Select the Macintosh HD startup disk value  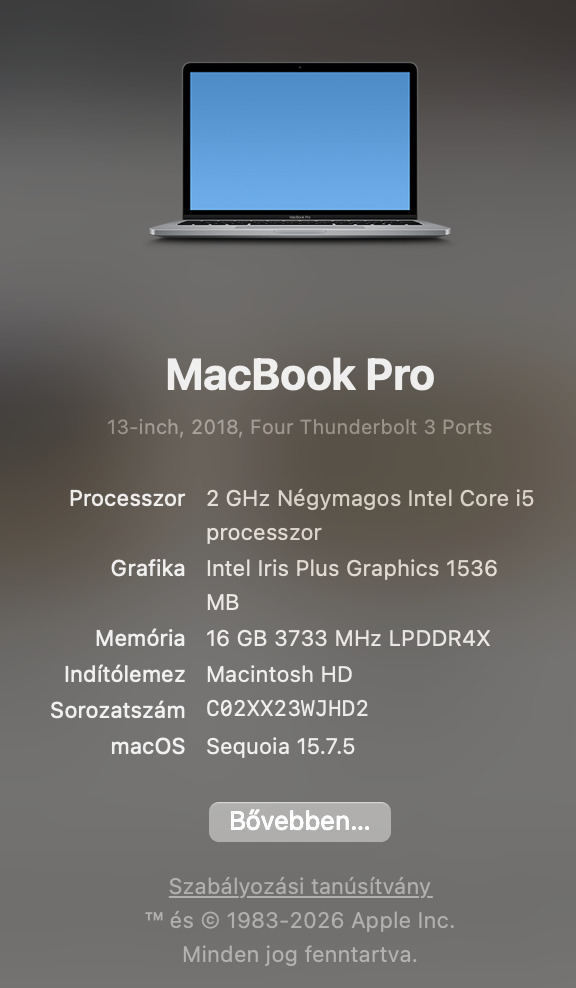click(279, 674)
